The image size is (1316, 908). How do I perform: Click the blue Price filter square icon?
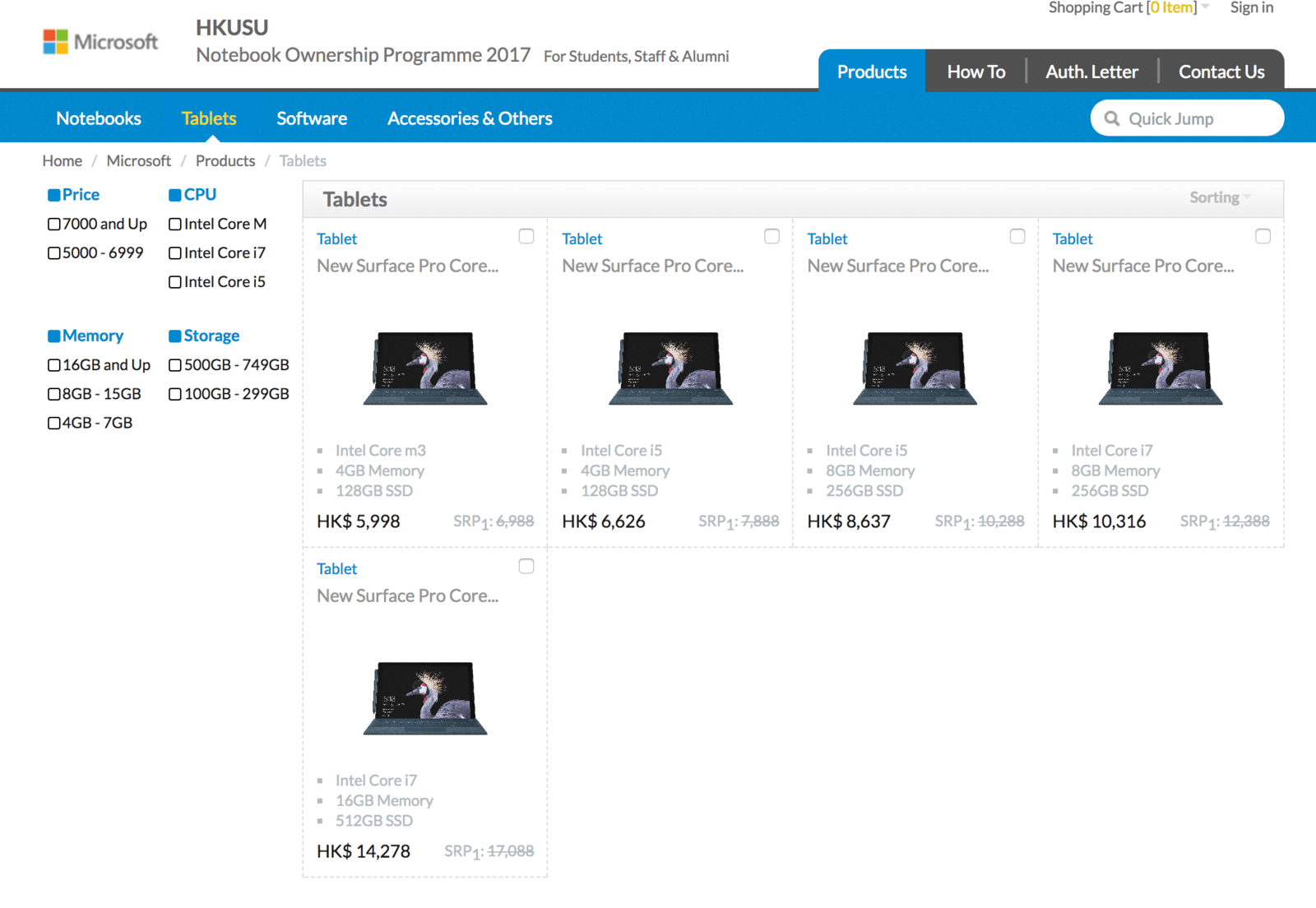coord(54,195)
